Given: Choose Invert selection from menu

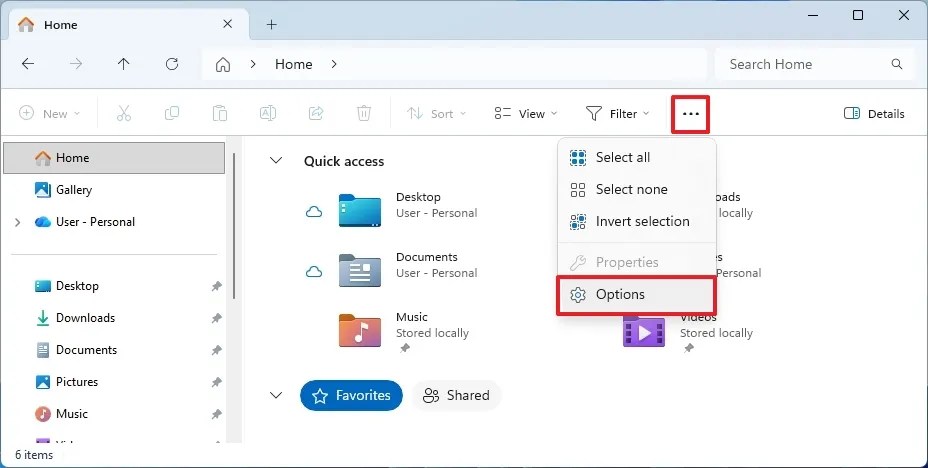Looking at the screenshot, I should [637, 221].
